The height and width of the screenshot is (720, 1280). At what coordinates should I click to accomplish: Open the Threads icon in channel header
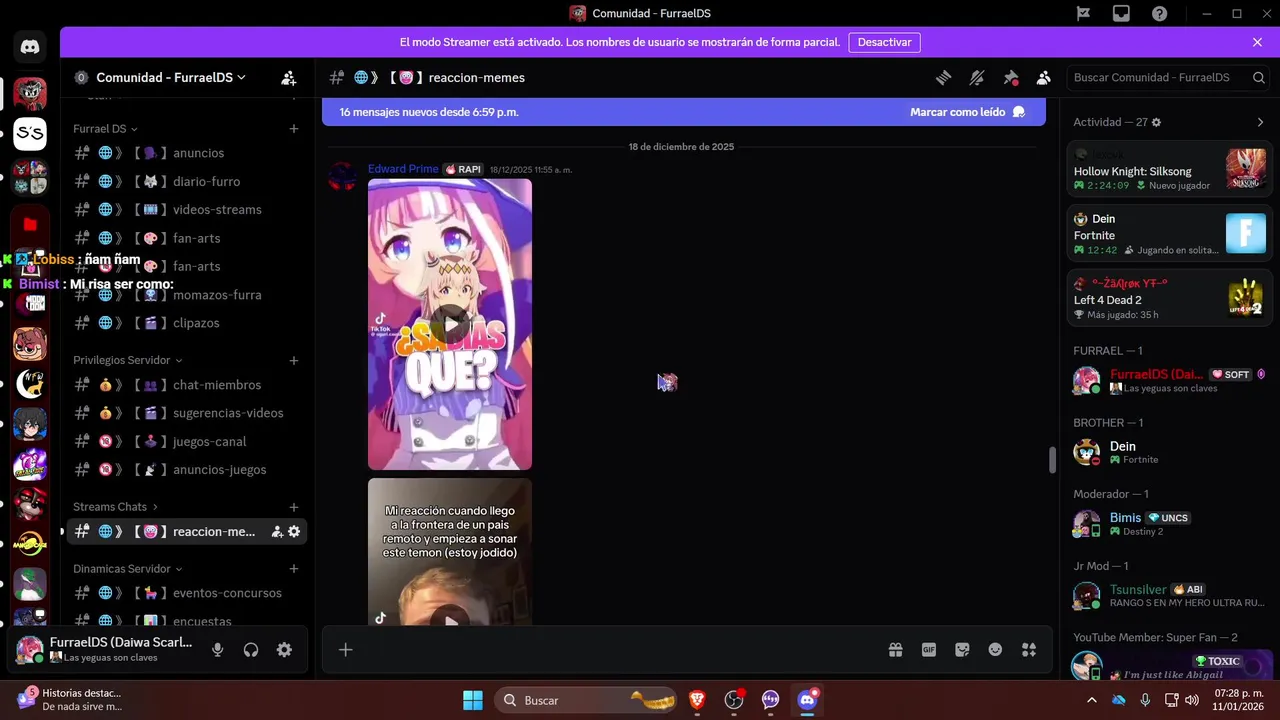[943, 78]
